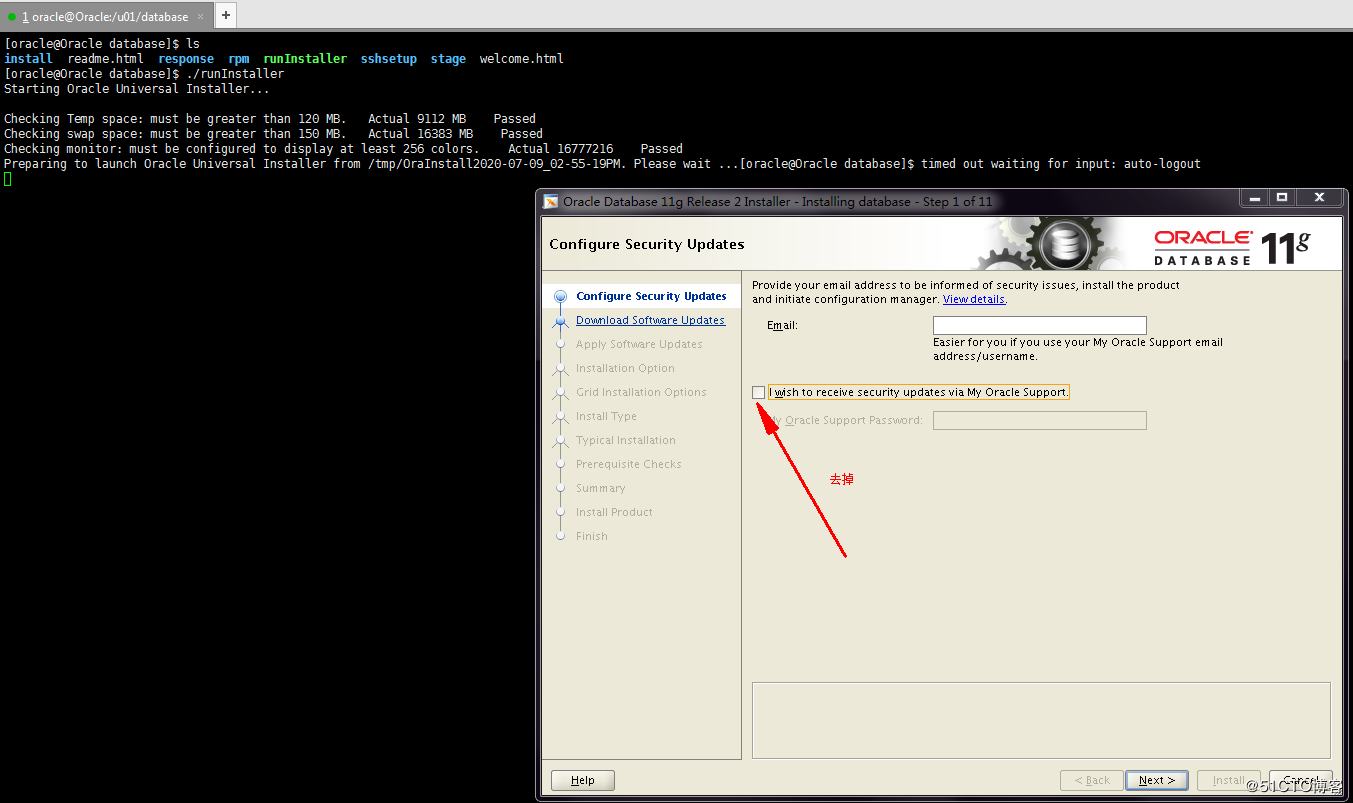The image size is (1353, 803).
Task: Select the Prerequisite Checks step in sidebar
Action: tap(628, 464)
